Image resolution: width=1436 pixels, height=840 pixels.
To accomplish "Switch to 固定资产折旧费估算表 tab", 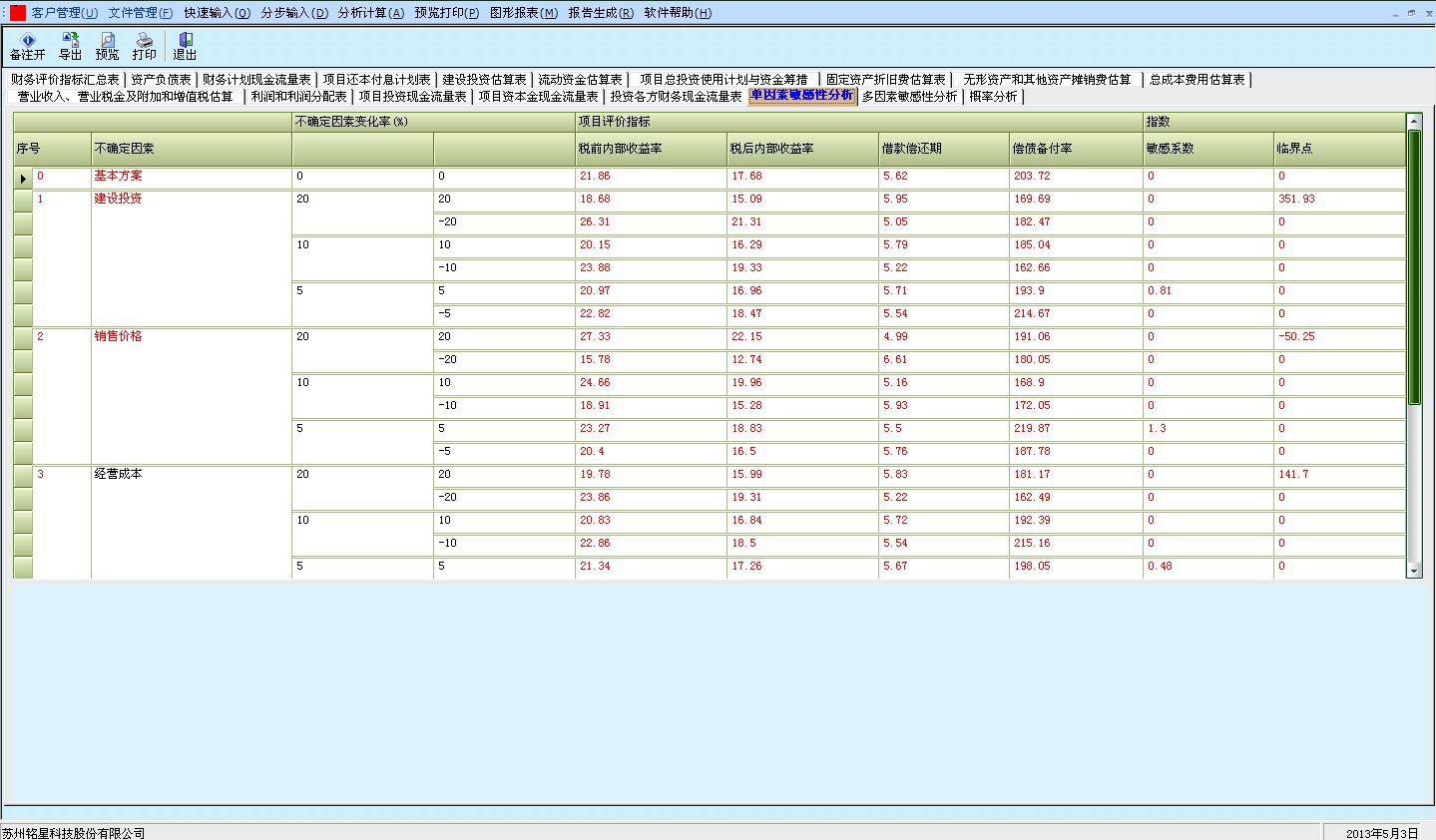I will pyautogui.click(x=885, y=80).
